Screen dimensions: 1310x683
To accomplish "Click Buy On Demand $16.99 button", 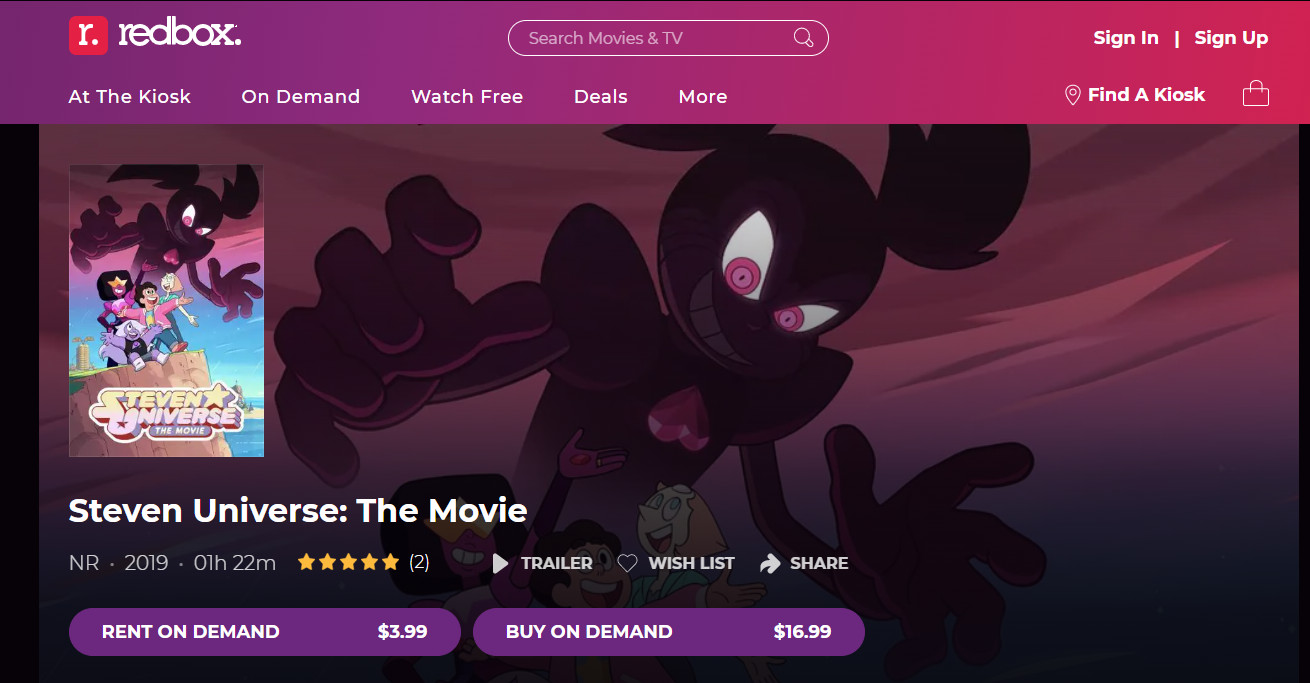I will coord(669,632).
